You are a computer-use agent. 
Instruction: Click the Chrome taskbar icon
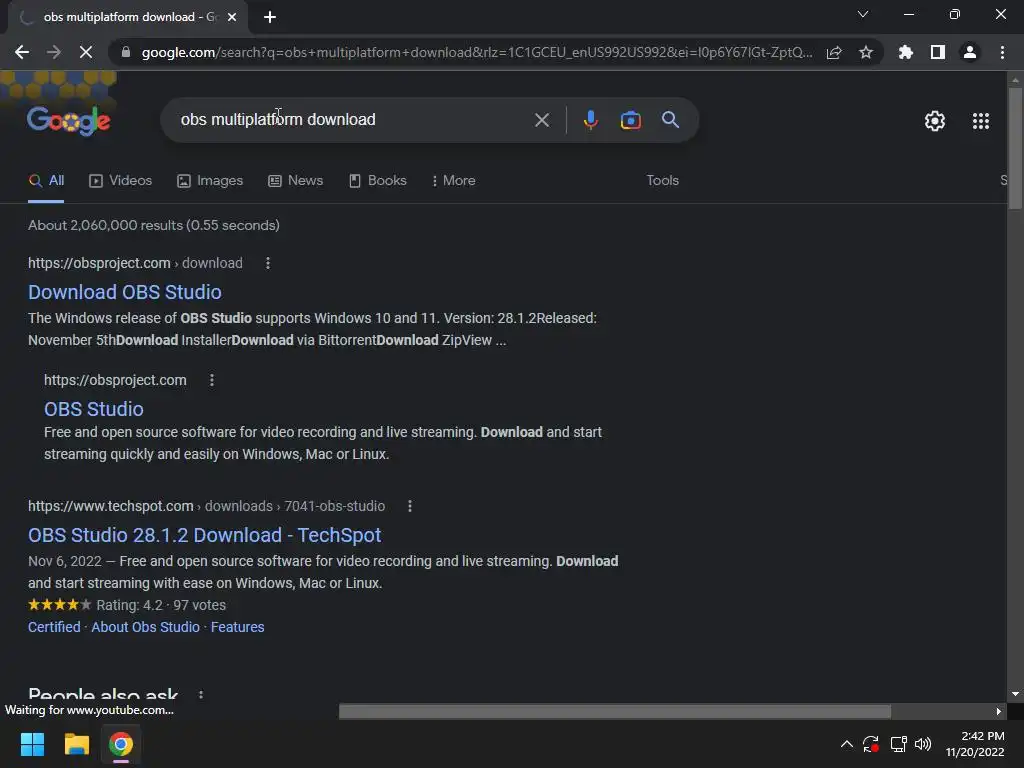click(121, 744)
